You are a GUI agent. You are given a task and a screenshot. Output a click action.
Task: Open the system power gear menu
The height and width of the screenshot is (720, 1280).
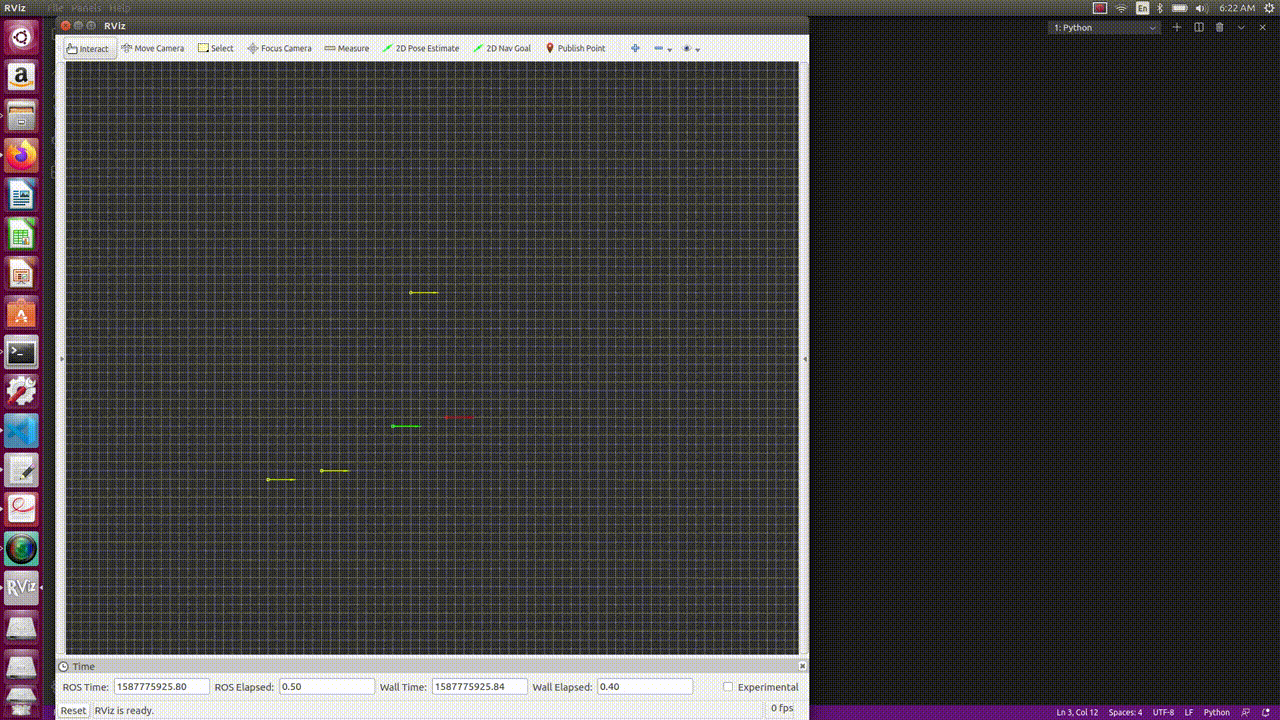(1267, 8)
